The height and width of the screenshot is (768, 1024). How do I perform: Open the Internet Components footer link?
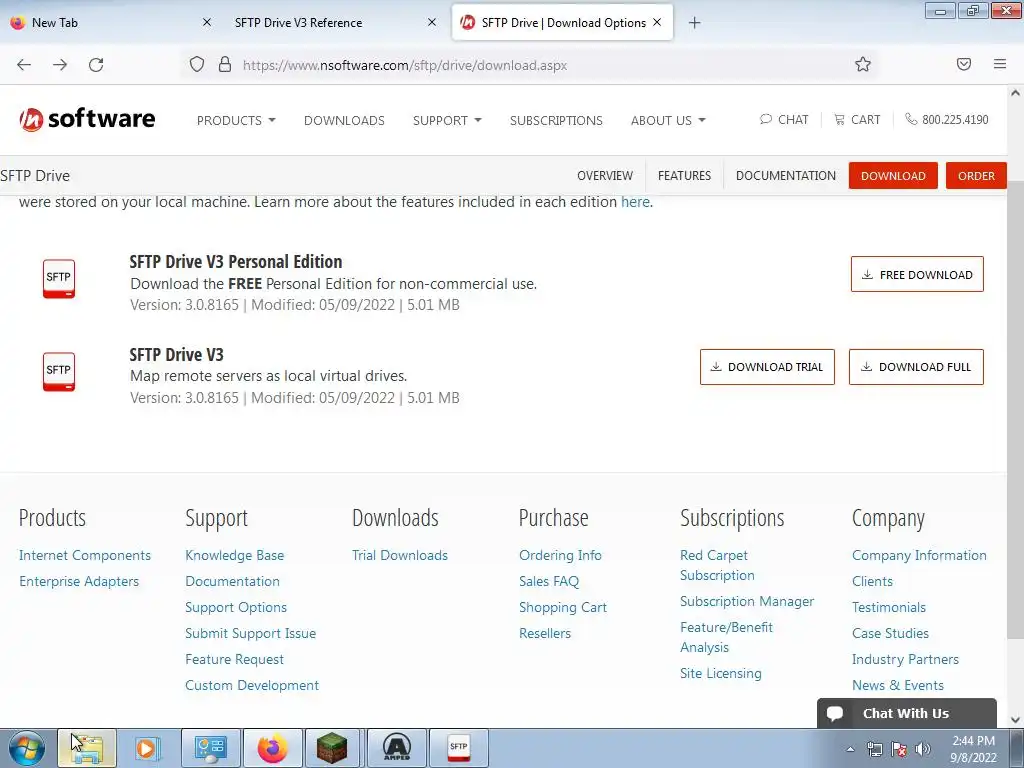85,555
